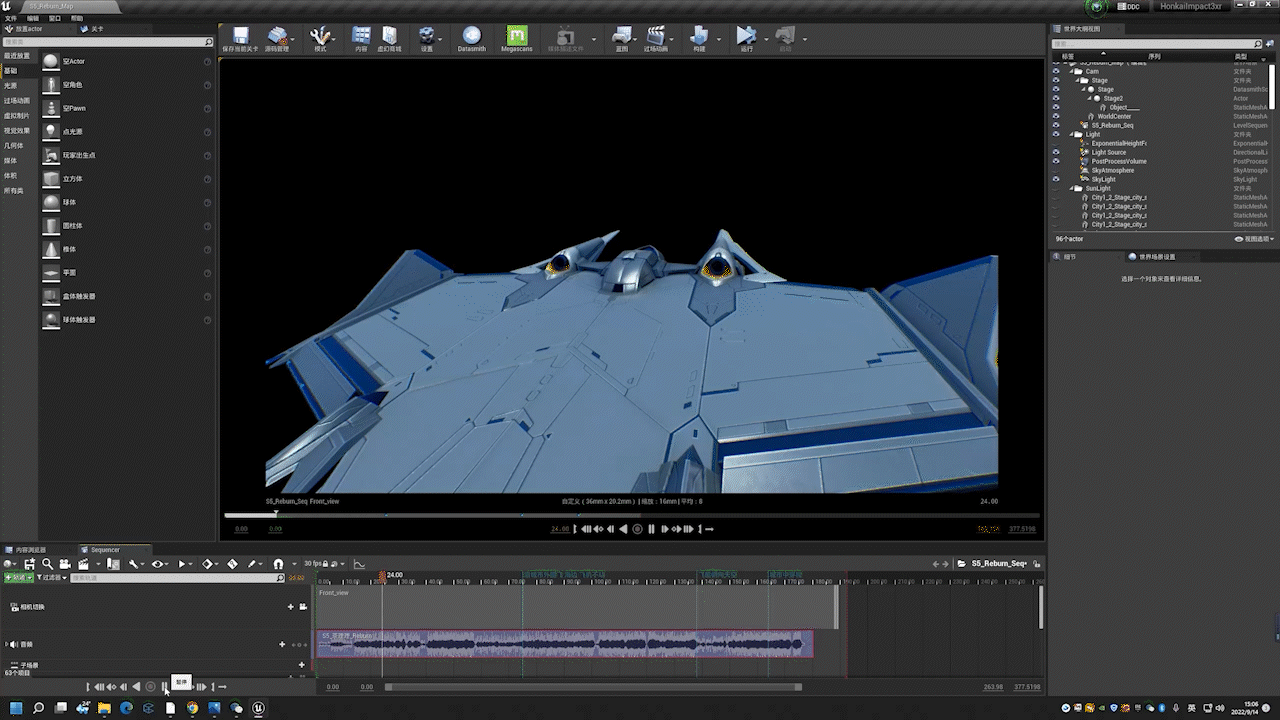Image resolution: width=1280 pixels, height=720 pixels.
Task: Collapse the Cam folder in outliner
Action: pyautogui.click(x=1071, y=72)
